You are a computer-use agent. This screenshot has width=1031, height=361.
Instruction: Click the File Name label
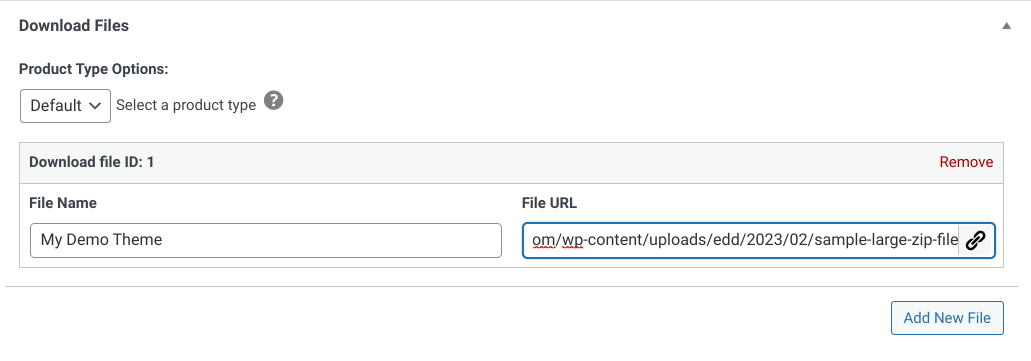[x=63, y=203]
